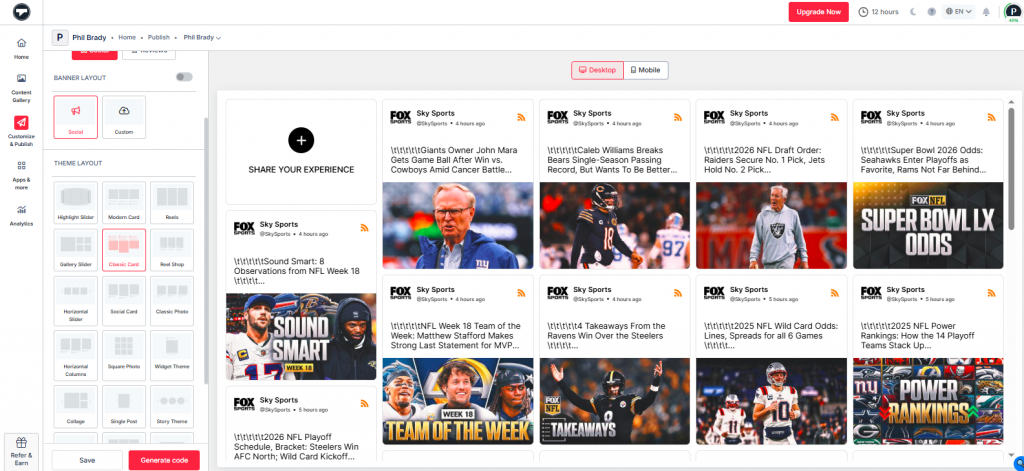Expand the Phil Brady breadcrumb dropdown
The image size is (1024, 471).
point(202,38)
